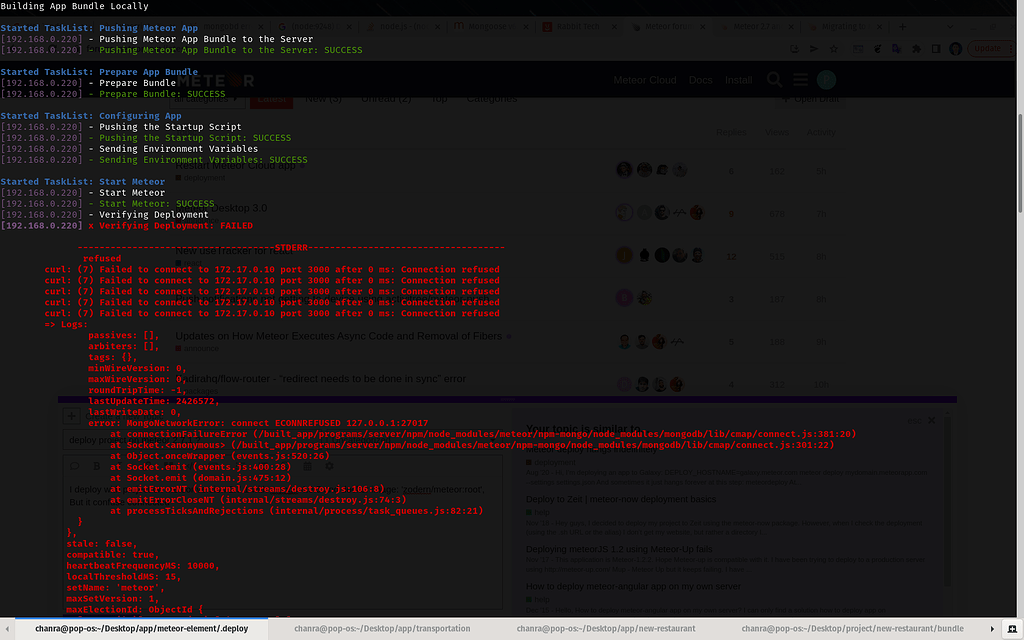Click the browser profile avatar icon near Update

pyautogui.click(x=956, y=48)
